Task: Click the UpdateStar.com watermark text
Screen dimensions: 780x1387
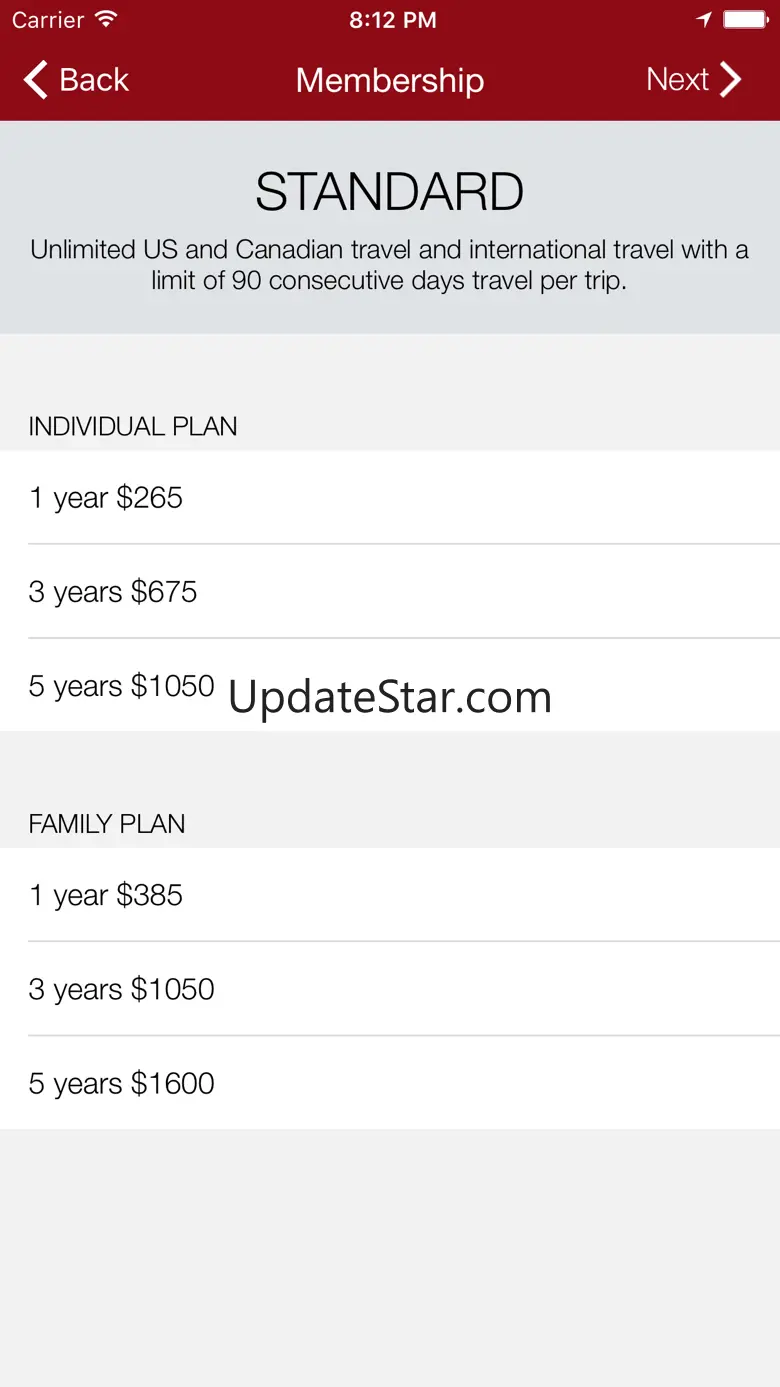Action: pyautogui.click(x=390, y=697)
